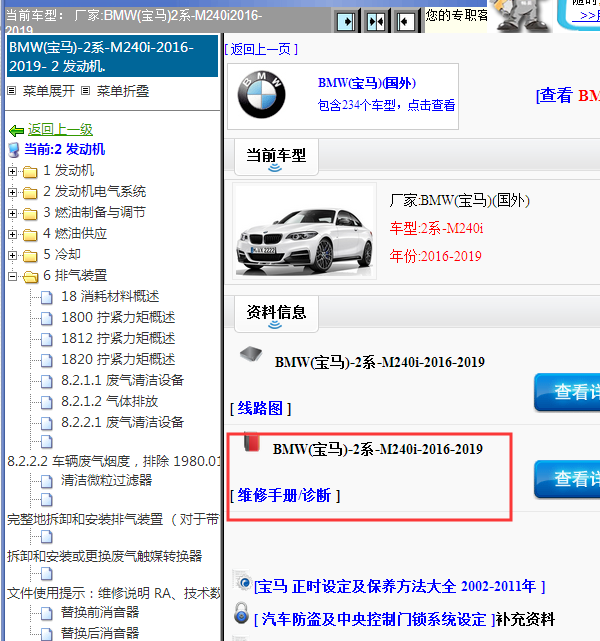The image size is (600, 641).
Task: Click the 查看 BM link at right edge
Action: point(568,96)
